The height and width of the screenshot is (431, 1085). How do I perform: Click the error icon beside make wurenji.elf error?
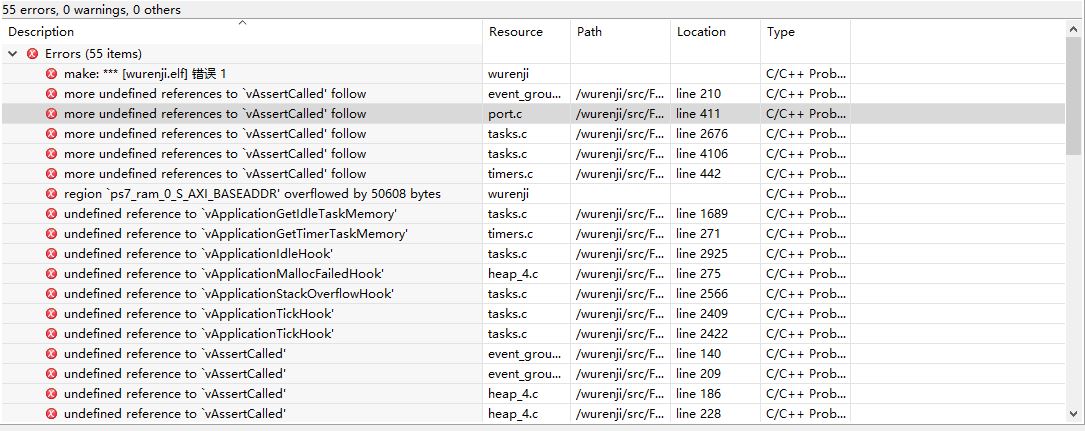click(51, 73)
